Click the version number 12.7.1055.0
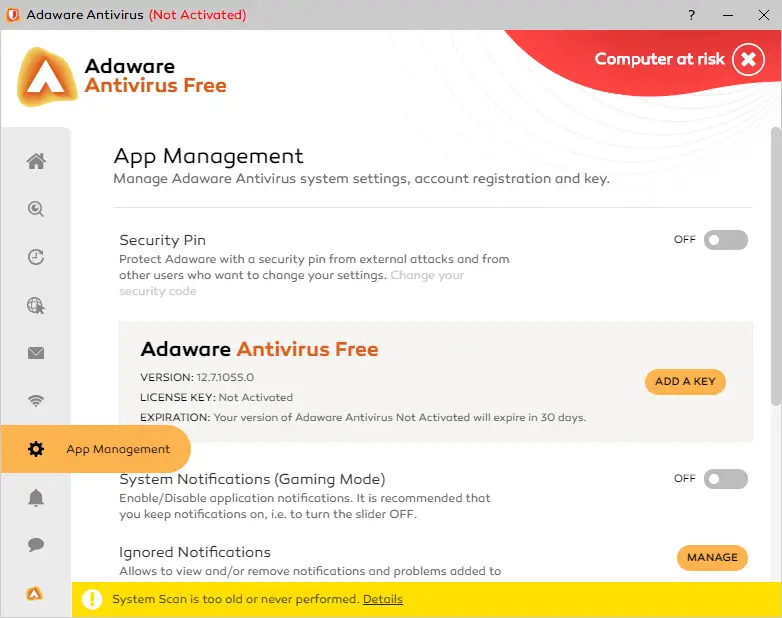 225,377
